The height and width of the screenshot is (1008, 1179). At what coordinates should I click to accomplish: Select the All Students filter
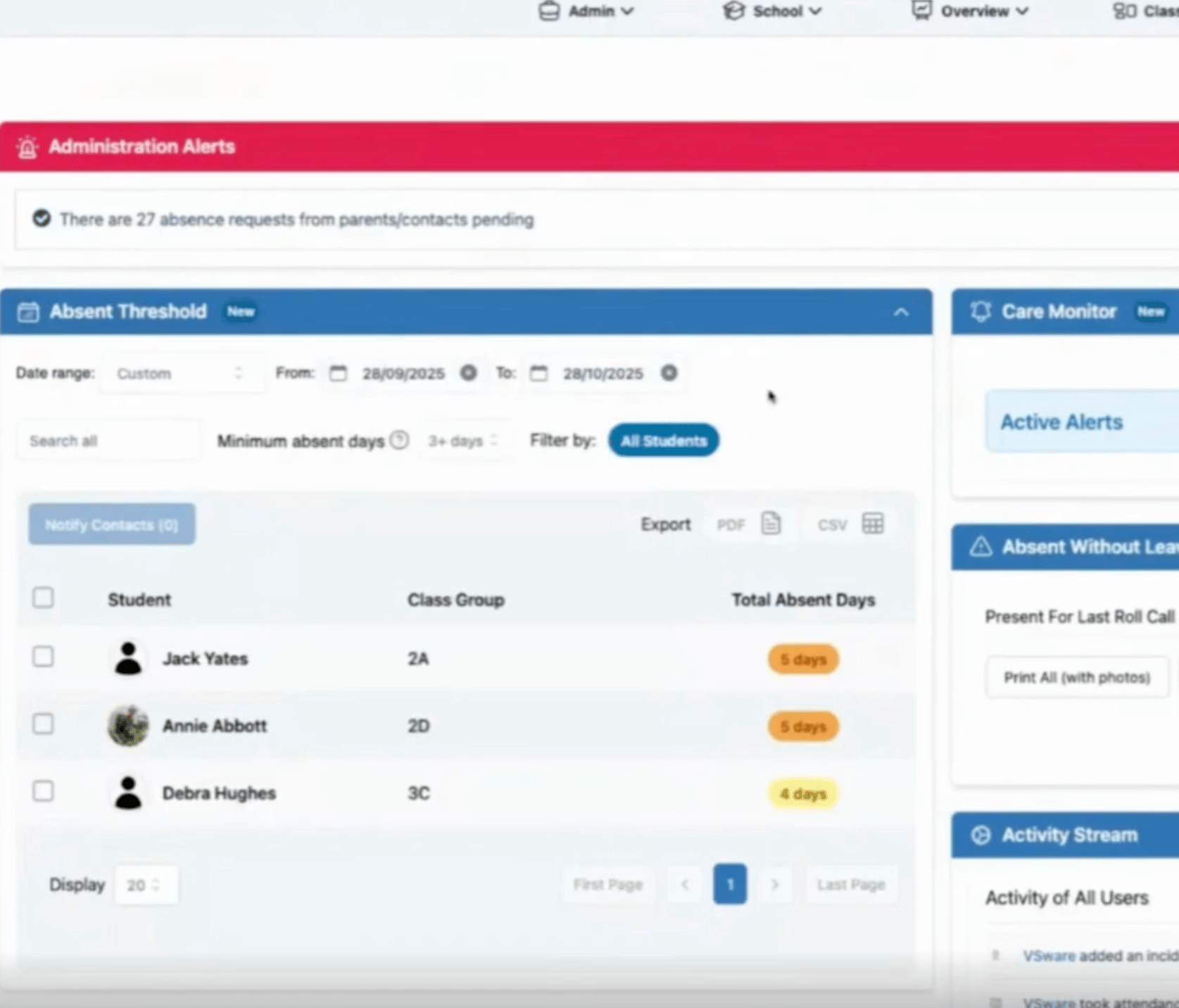click(x=663, y=441)
